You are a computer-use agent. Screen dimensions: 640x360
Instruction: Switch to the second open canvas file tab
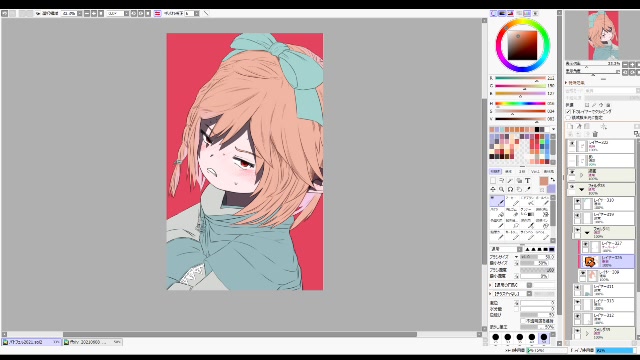[92, 342]
